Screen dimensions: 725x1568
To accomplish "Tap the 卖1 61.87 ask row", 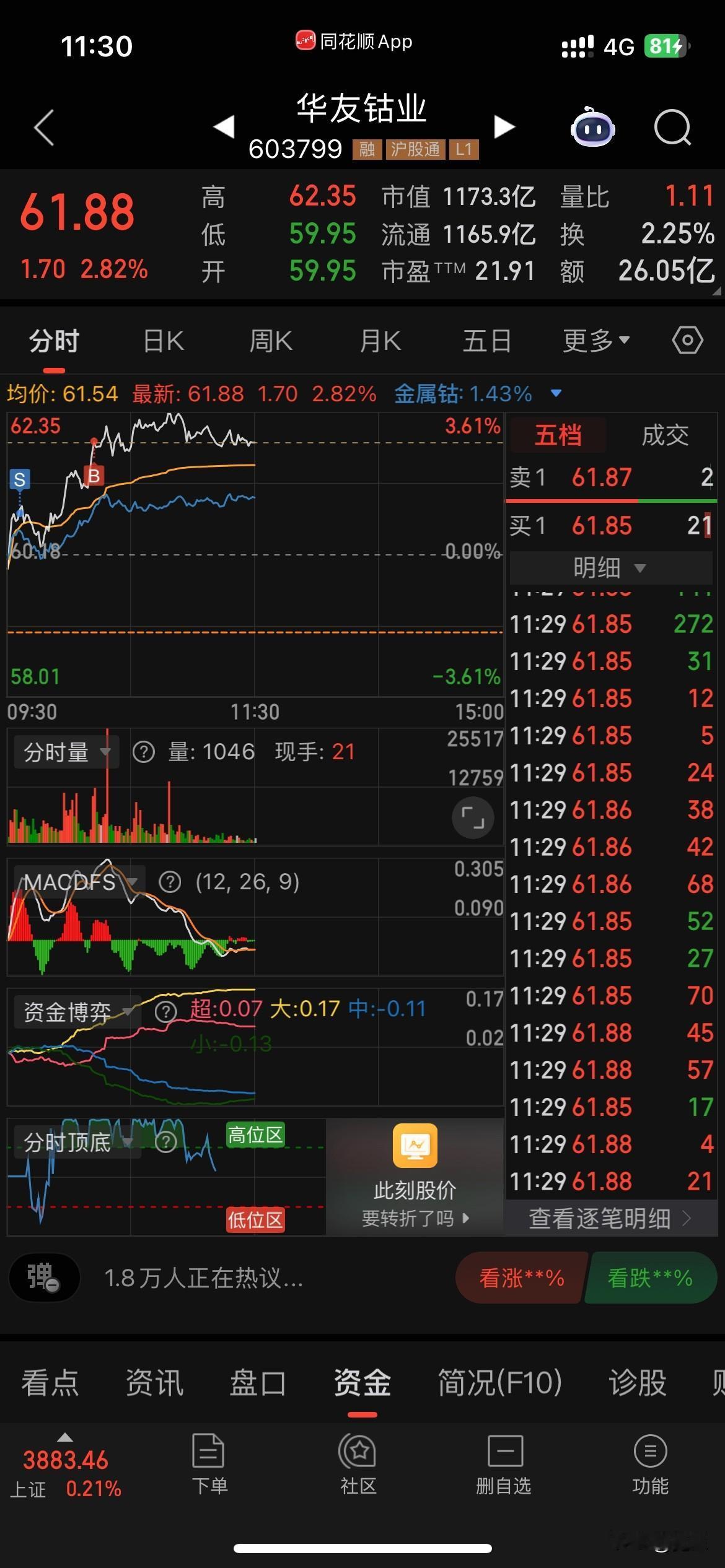I will 610,477.
